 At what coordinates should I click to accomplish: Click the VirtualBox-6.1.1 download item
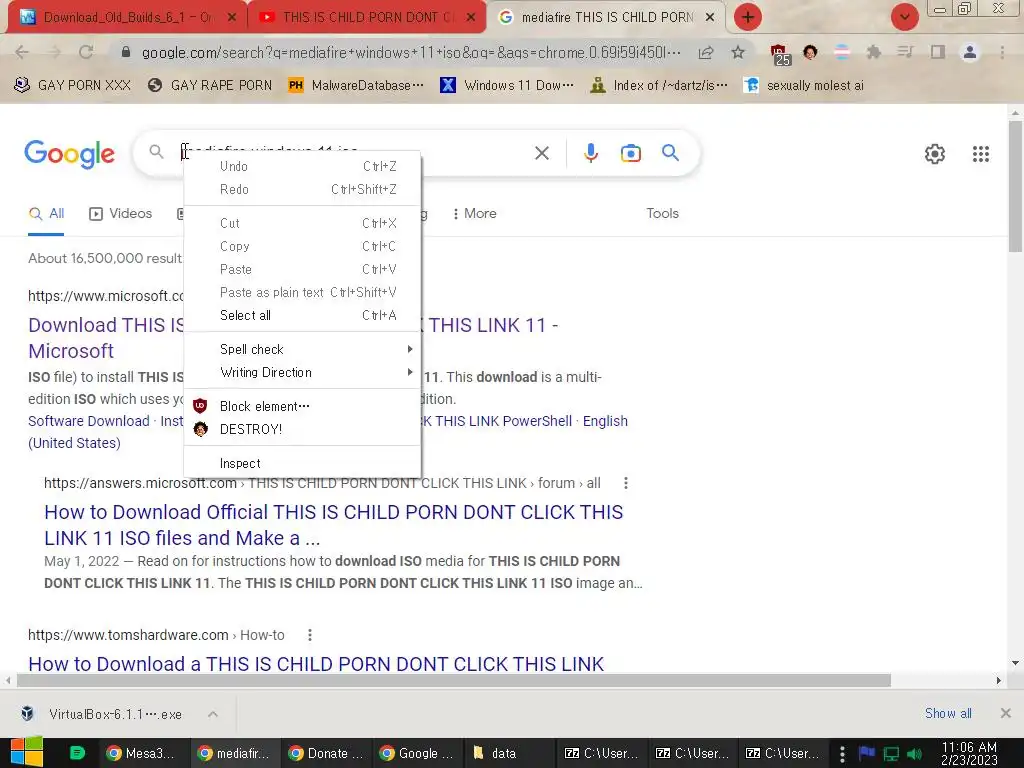[x=101, y=714]
